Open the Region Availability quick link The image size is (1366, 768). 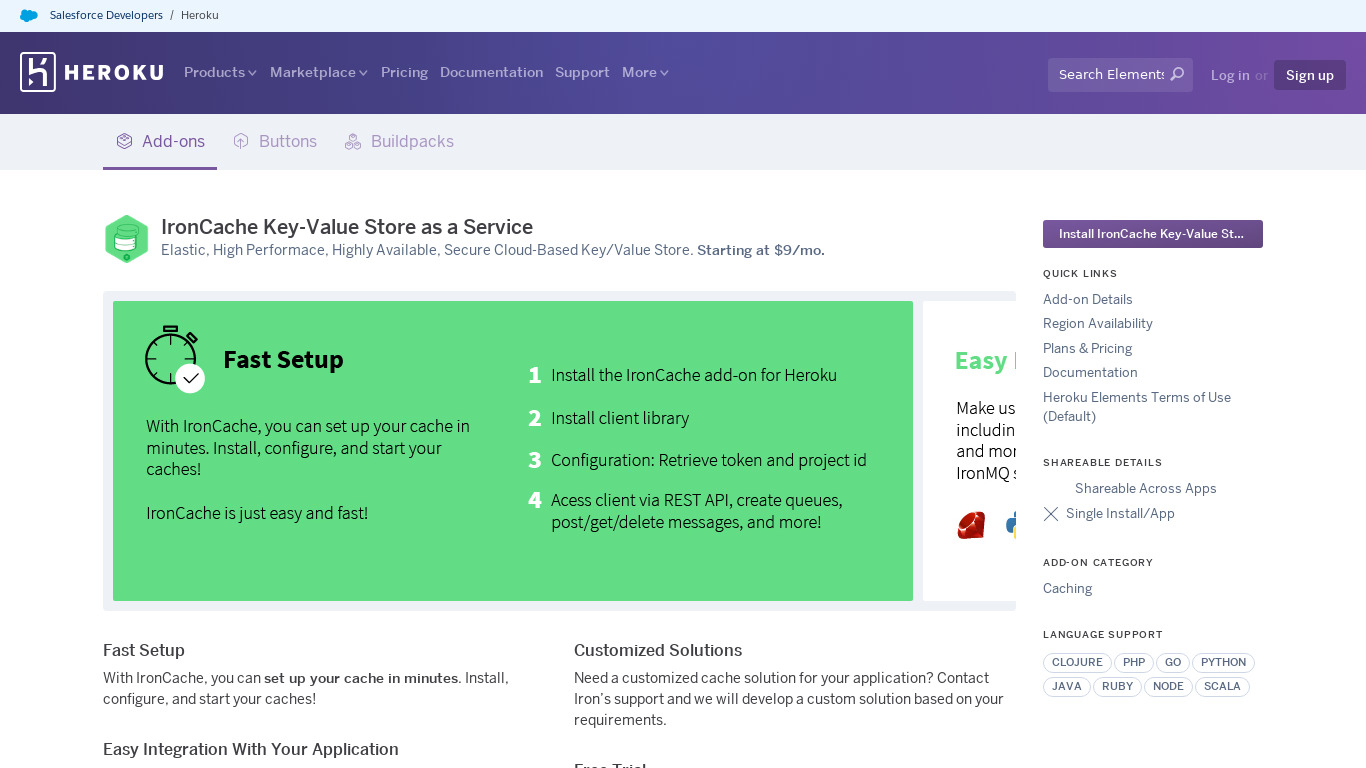(x=1098, y=323)
